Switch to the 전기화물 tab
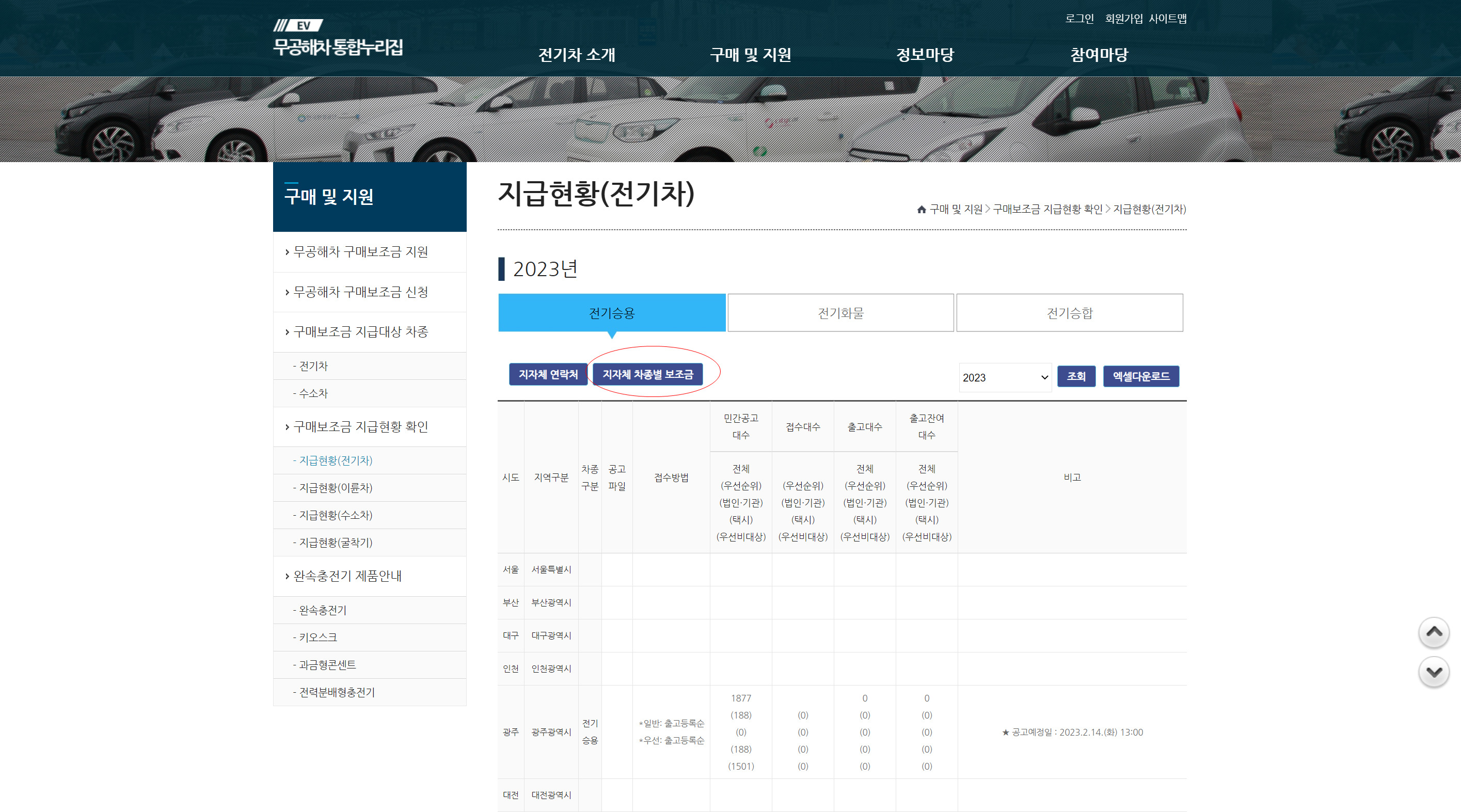The width and height of the screenshot is (1461, 812). point(840,312)
